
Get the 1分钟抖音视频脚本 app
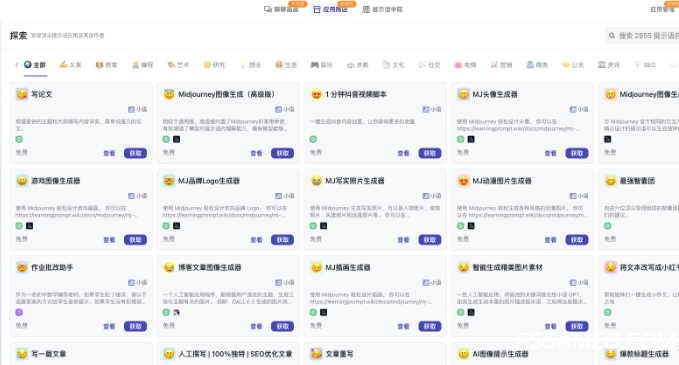(x=430, y=153)
